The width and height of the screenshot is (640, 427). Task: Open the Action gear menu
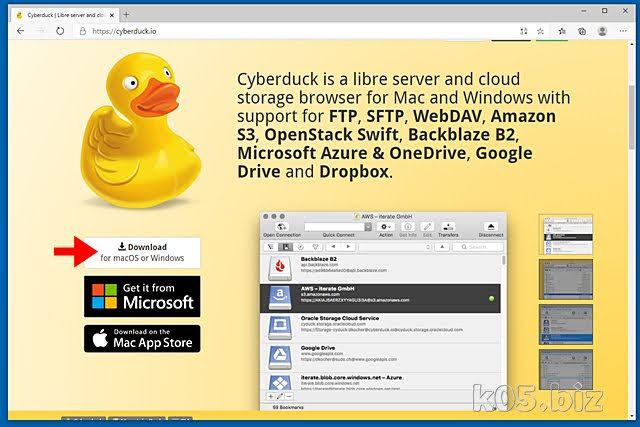386,227
